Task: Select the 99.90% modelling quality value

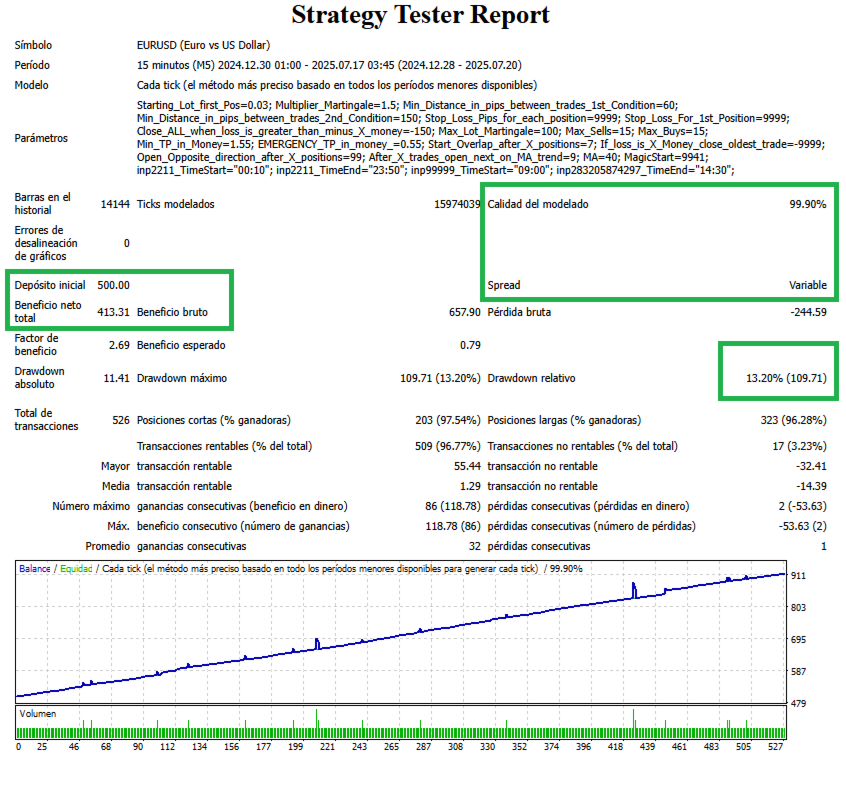Action: (808, 204)
